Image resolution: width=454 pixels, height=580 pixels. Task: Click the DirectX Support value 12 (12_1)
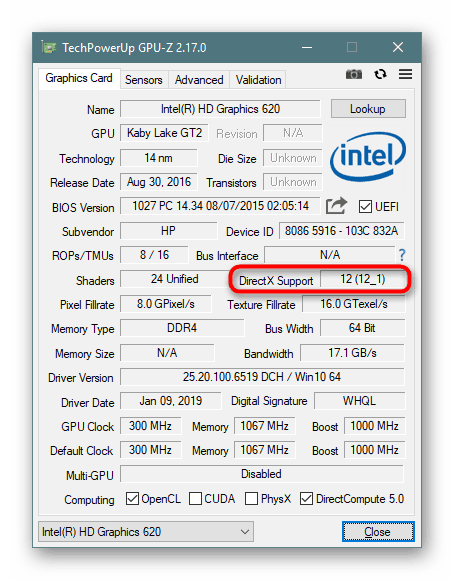(x=363, y=279)
